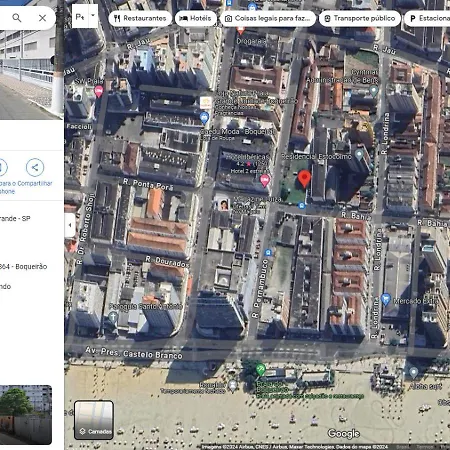This screenshot has height=450, width=450.
Task: Click the Central de Administração de Bens pin
Action: pyautogui.click(x=374, y=91)
